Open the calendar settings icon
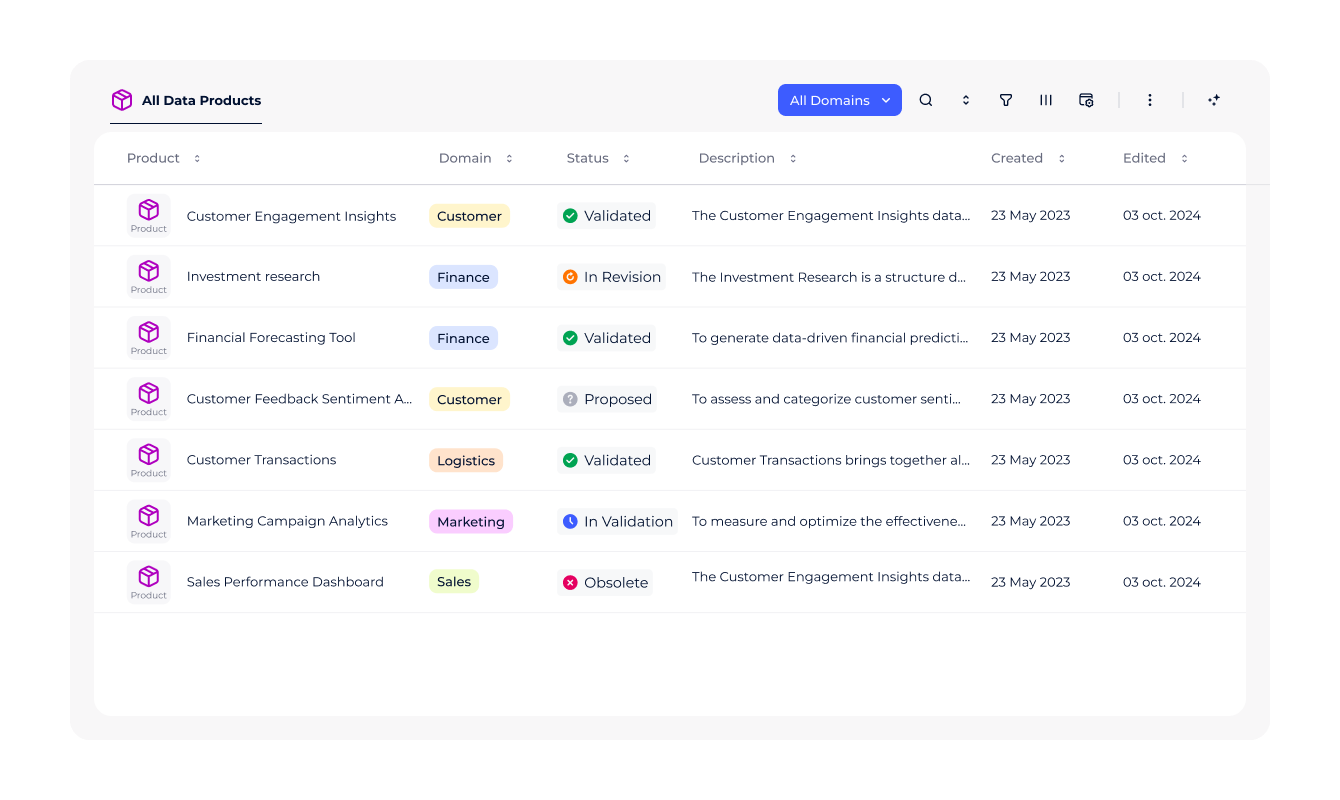Viewport: 1340px width, 800px height. pyautogui.click(x=1086, y=100)
